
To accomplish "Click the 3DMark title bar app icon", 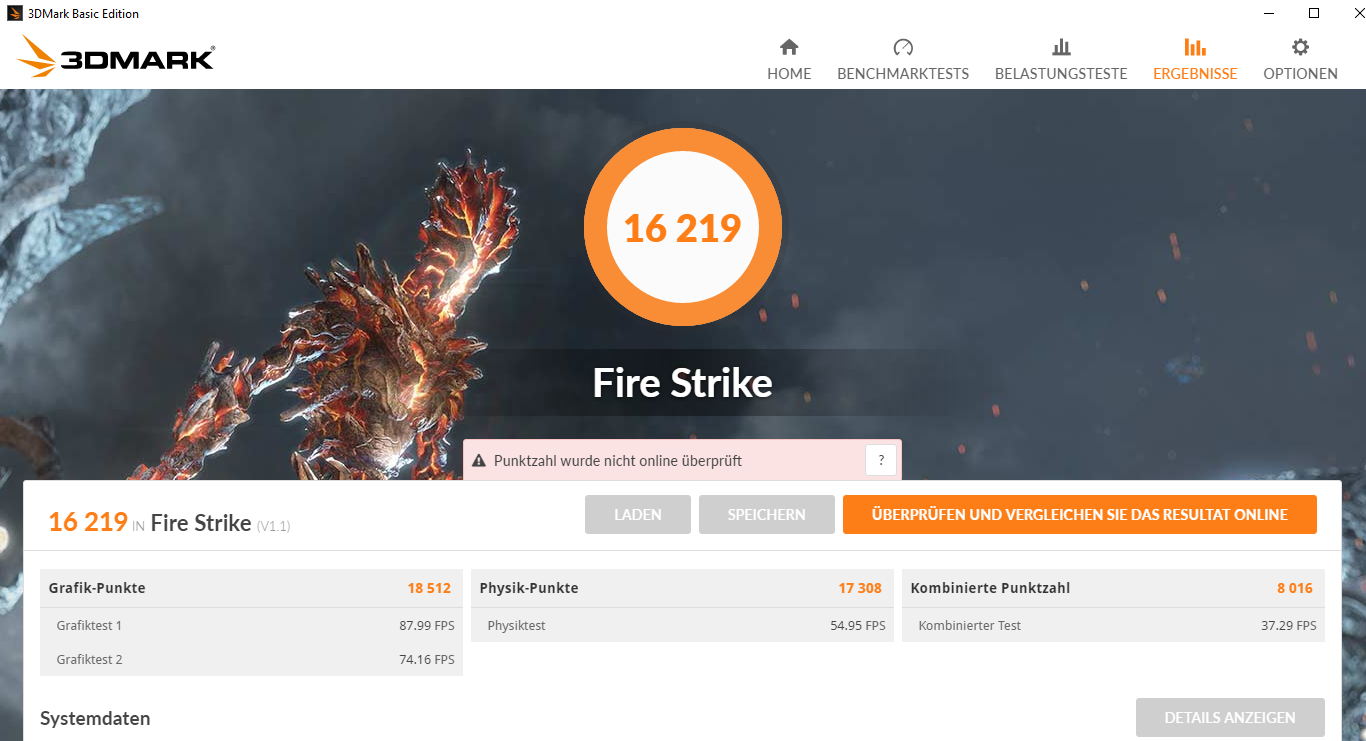I will click(14, 14).
